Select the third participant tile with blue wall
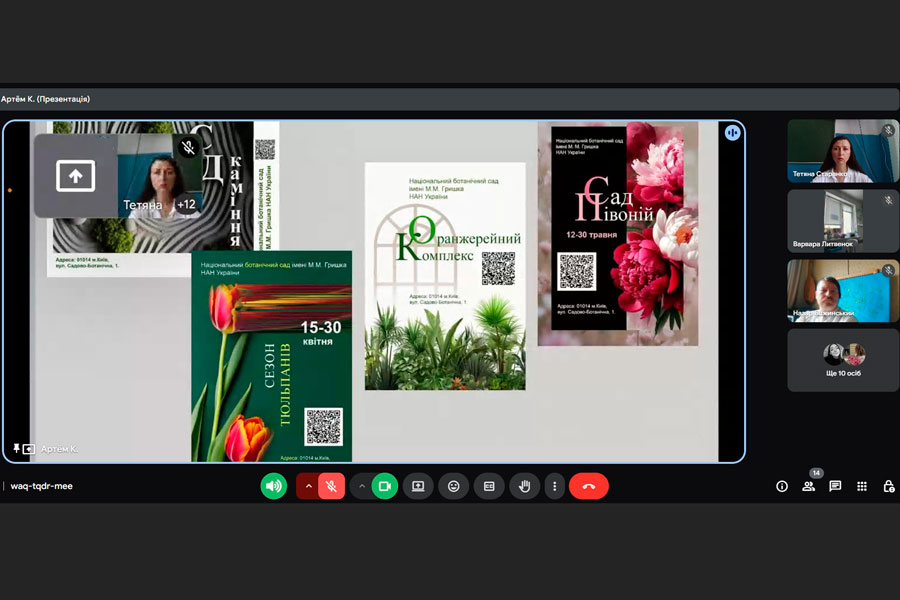The width and height of the screenshot is (900, 600). tap(843, 291)
